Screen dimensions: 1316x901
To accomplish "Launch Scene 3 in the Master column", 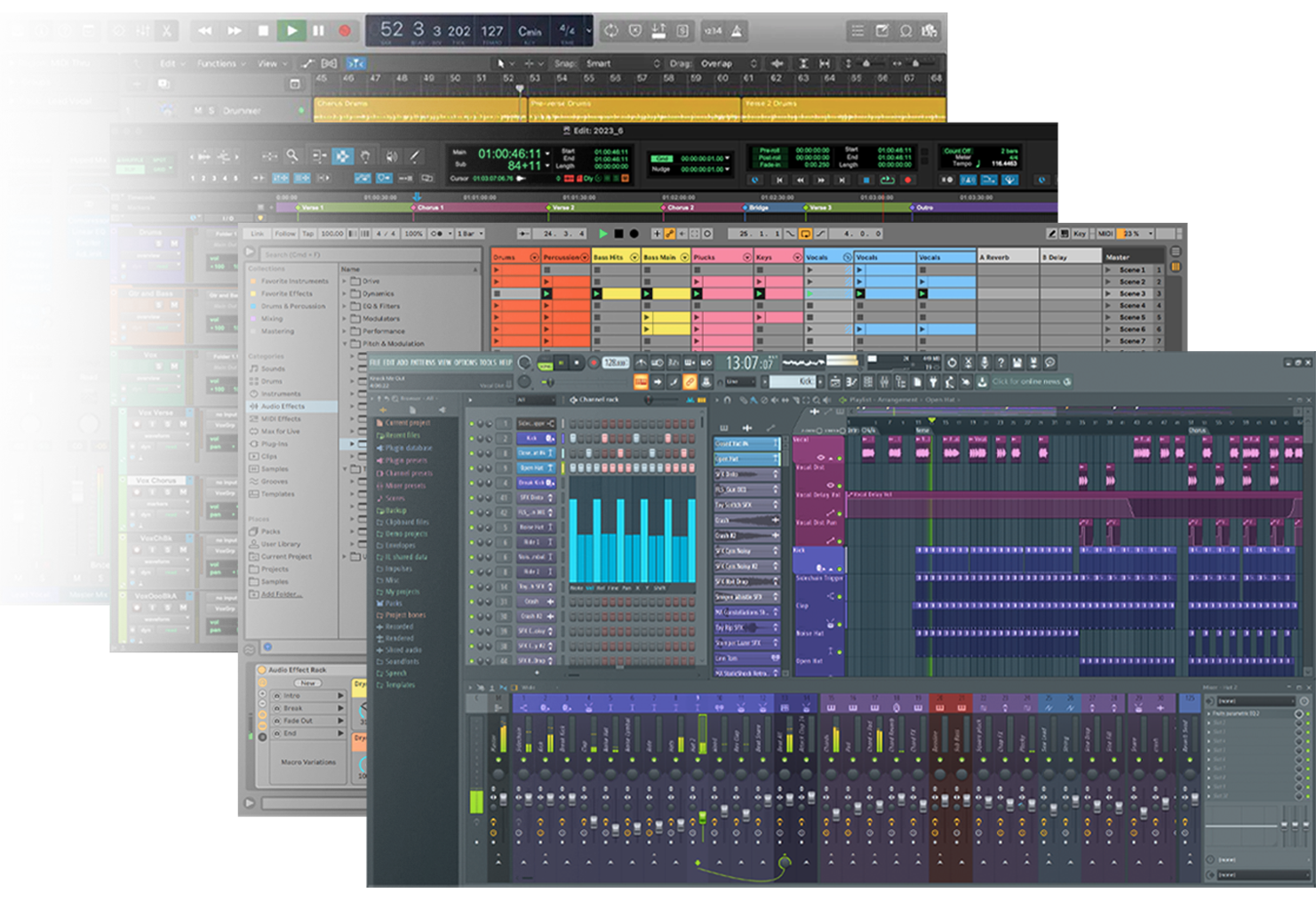I will pyautogui.click(x=1108, y=293).
